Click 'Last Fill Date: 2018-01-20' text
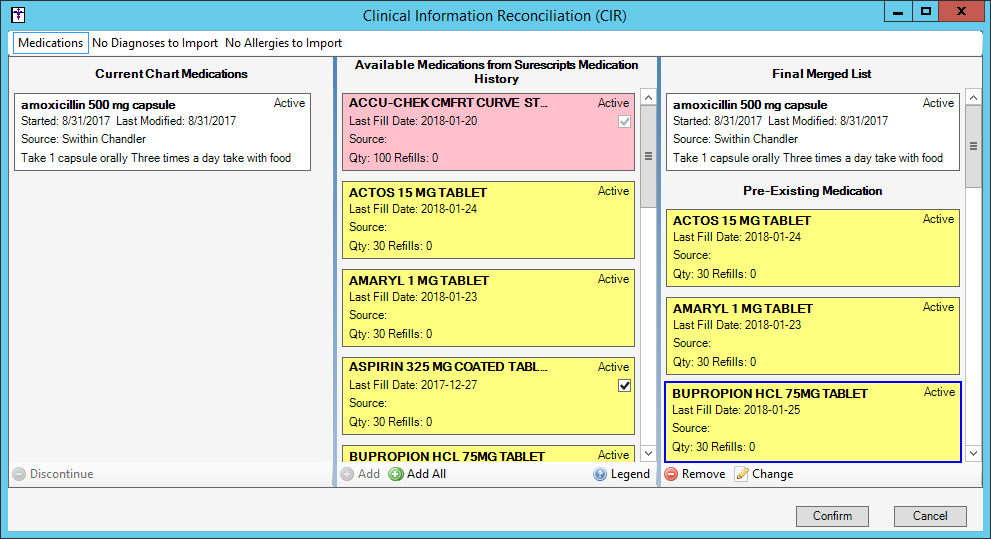 click(413, 121)
